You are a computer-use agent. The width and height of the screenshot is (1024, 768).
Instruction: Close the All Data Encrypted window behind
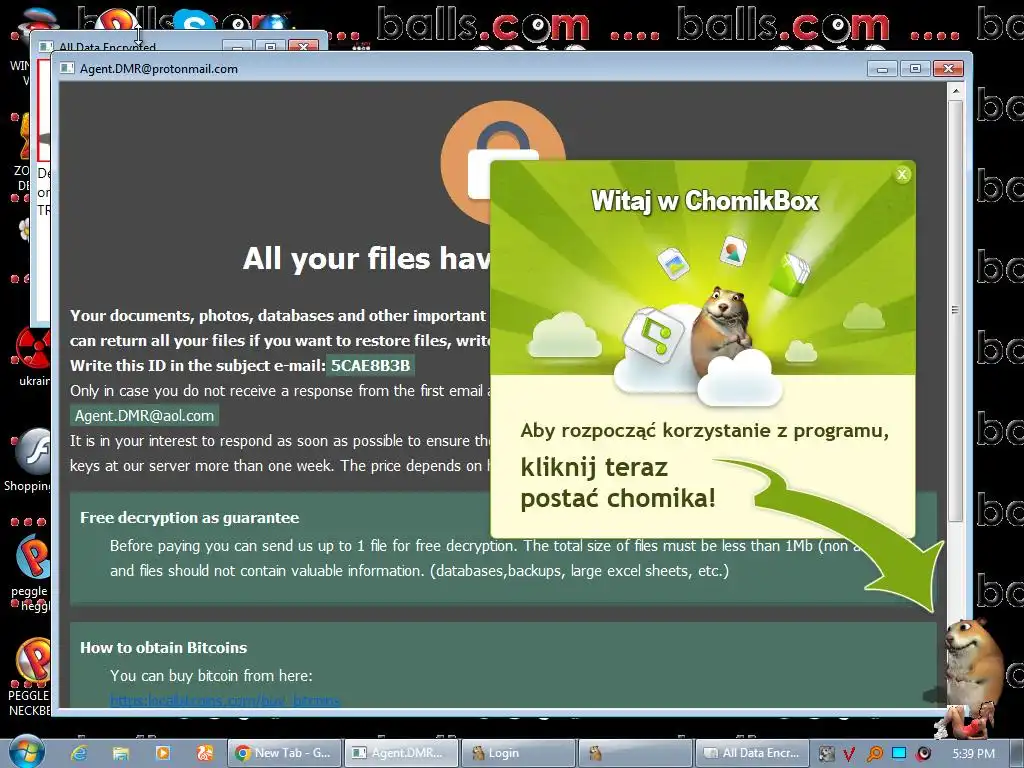pyautogui.click(x=303, y=46)
